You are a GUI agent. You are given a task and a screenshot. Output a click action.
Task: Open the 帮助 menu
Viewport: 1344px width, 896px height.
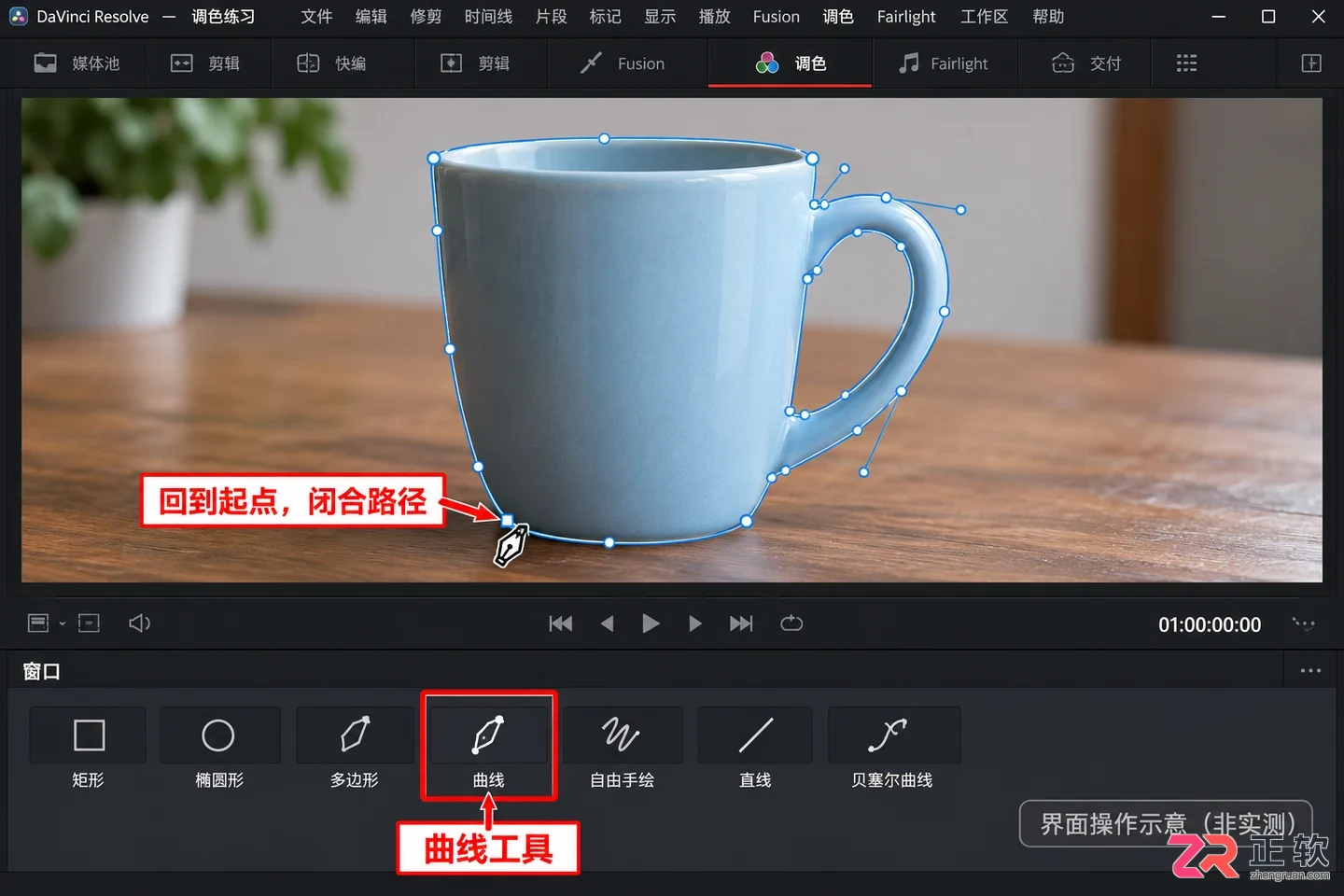tap(1048, 17)
